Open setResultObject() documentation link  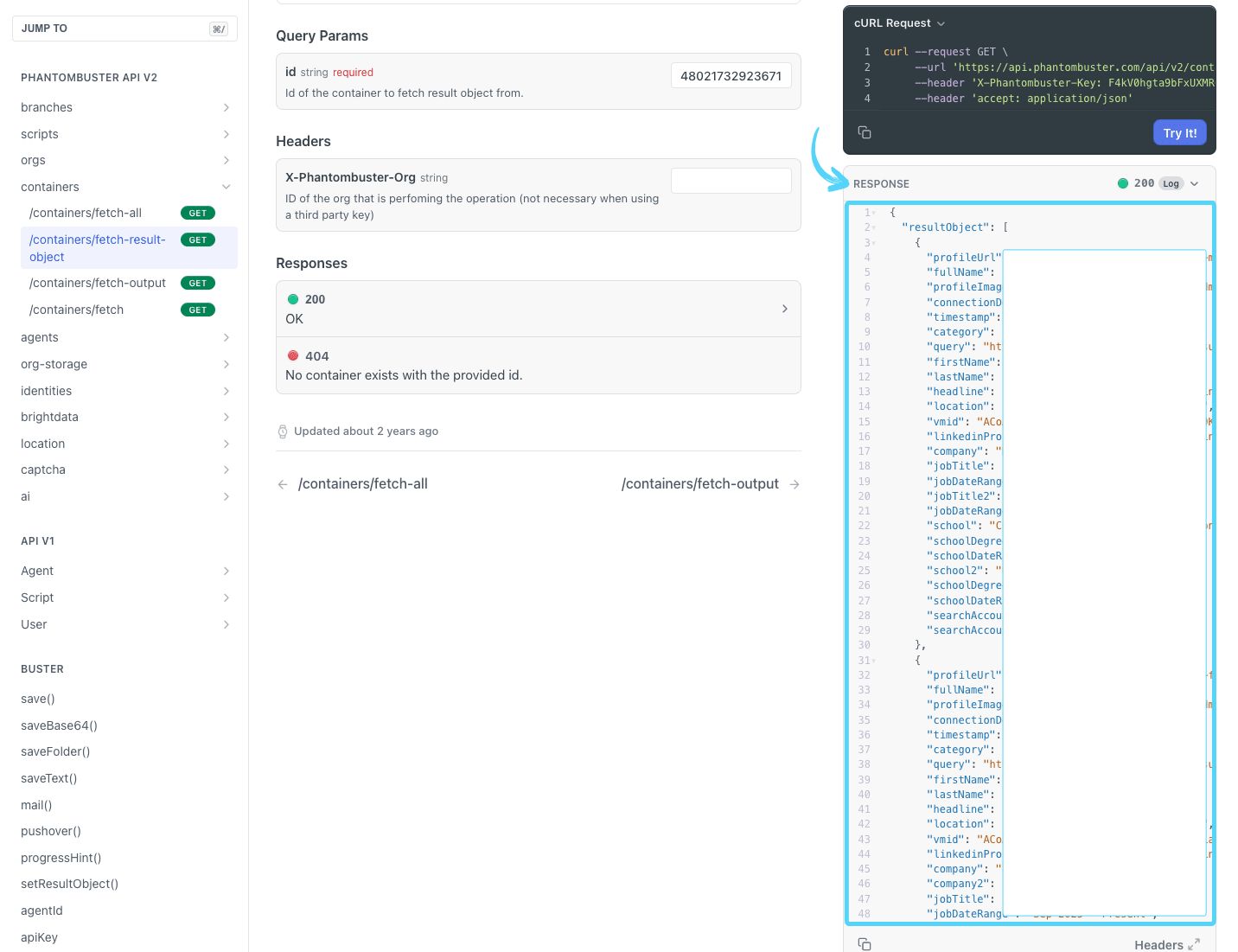[69, 884]
